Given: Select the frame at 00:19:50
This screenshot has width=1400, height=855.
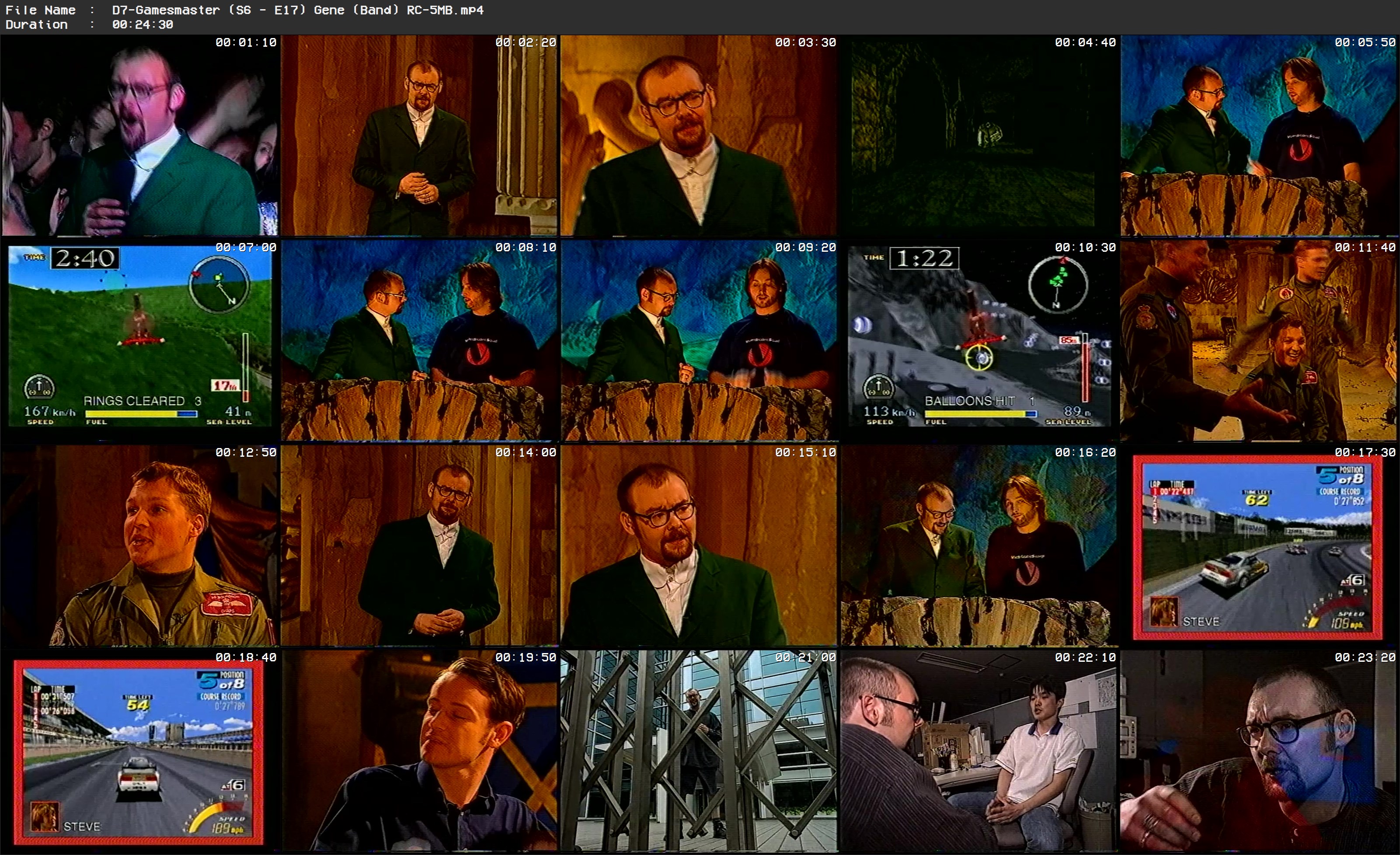Looking at the screenshot, I should 419,751.
